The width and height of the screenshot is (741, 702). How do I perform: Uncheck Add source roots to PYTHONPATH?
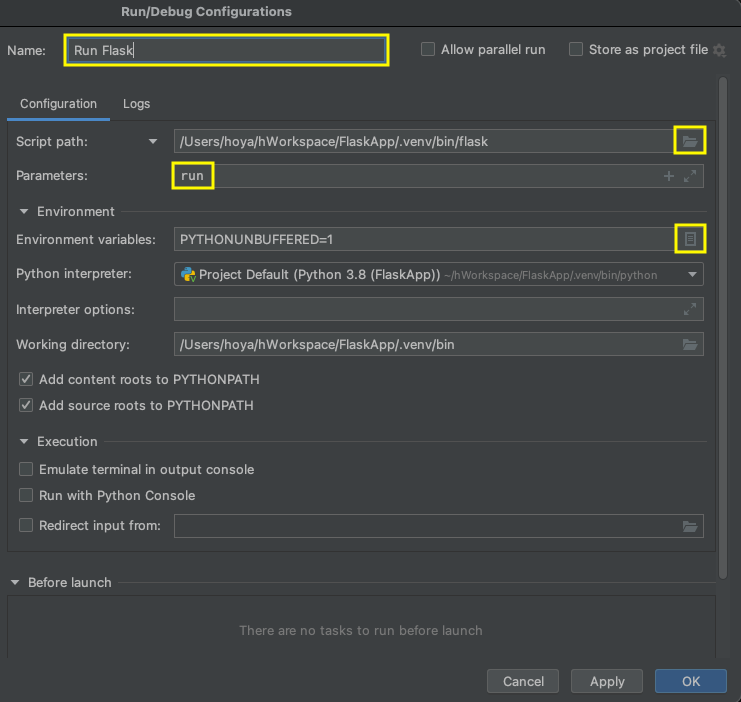click(x=26, y=405)
